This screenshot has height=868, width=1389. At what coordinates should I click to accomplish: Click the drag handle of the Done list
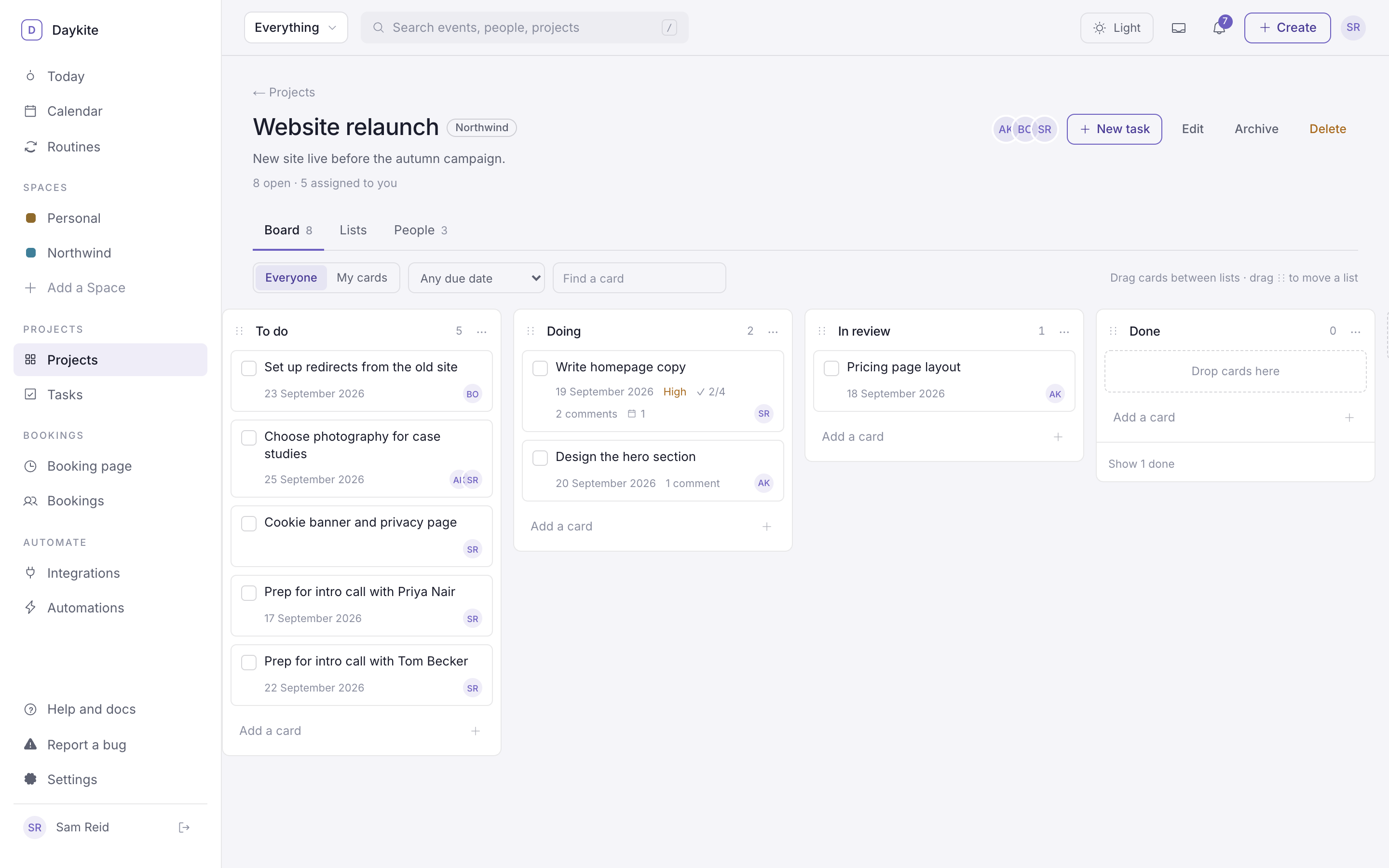(1114, 331)
